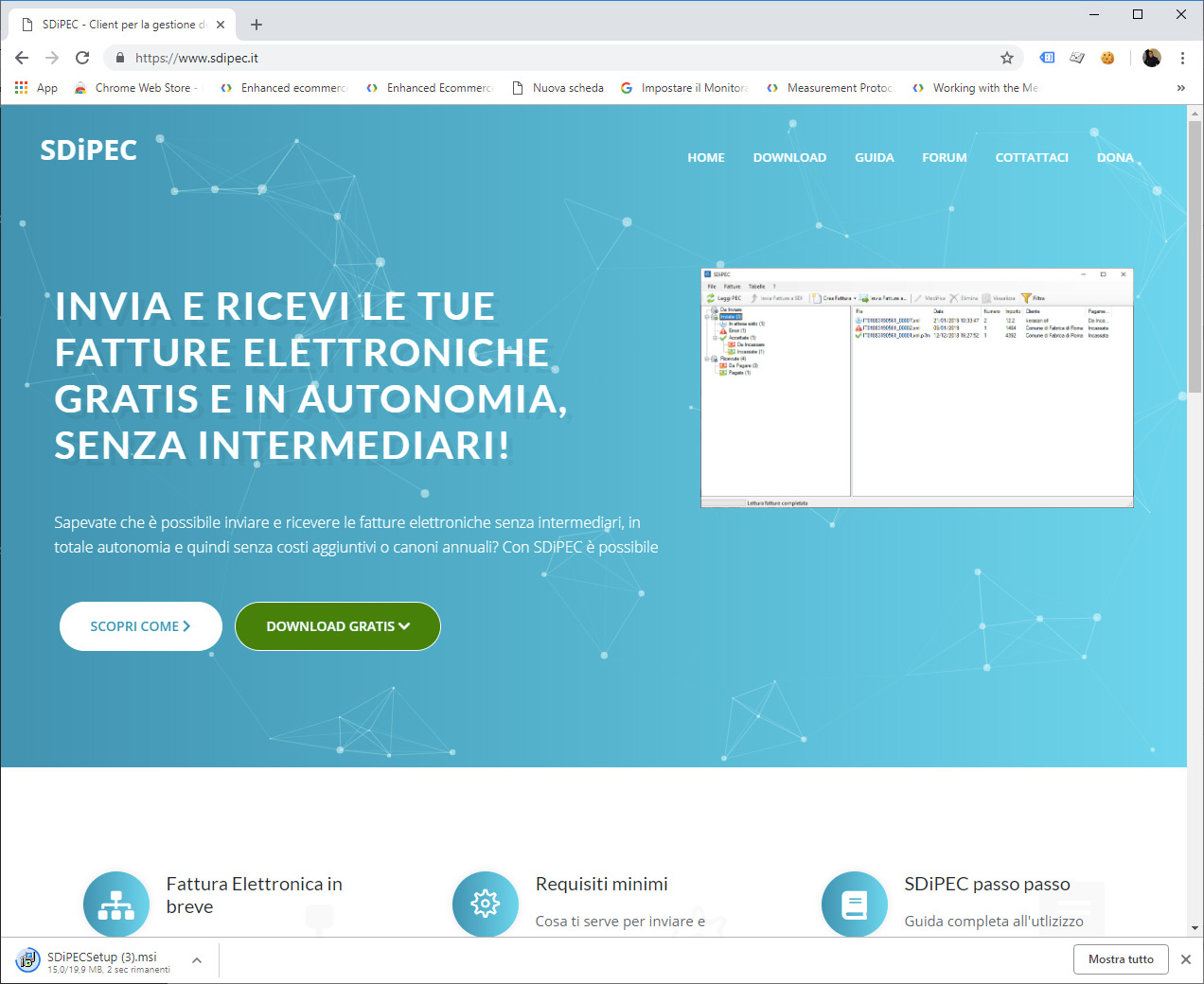Click the Fattura Elettronica network icon

116,905
